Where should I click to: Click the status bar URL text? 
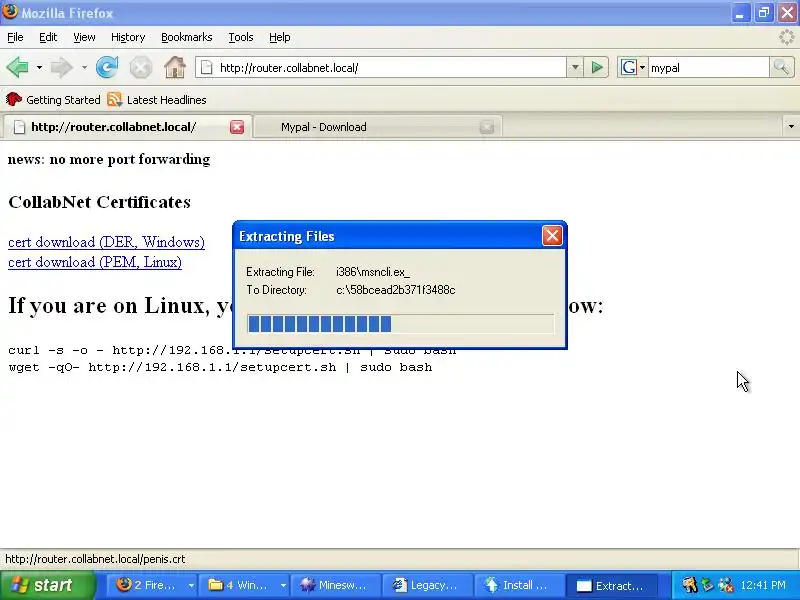pyautogui.click(x=95, y=559)
